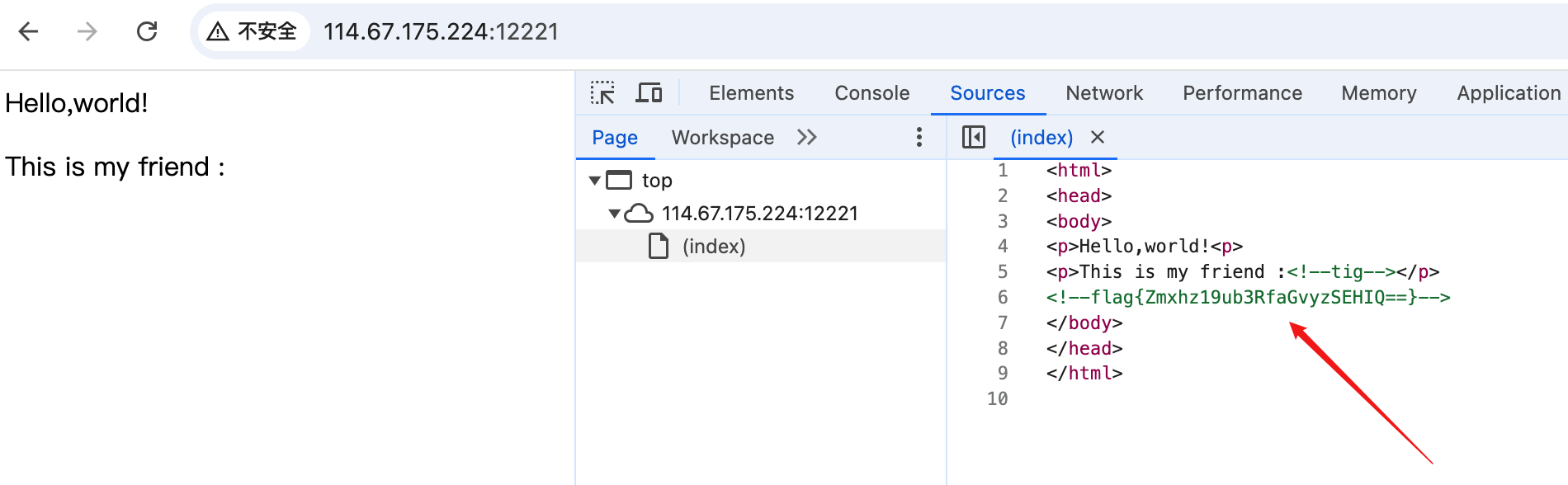This screenshot has width=1568, height=485.
Task: Click the address bar URL
Action: [x=441, y=31]
